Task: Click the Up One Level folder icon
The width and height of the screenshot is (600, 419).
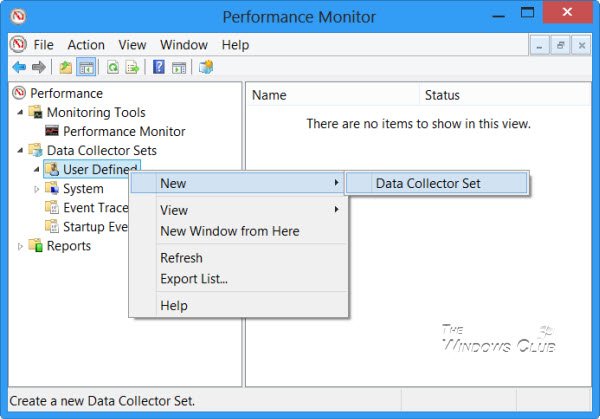Action: coord(66,67)
